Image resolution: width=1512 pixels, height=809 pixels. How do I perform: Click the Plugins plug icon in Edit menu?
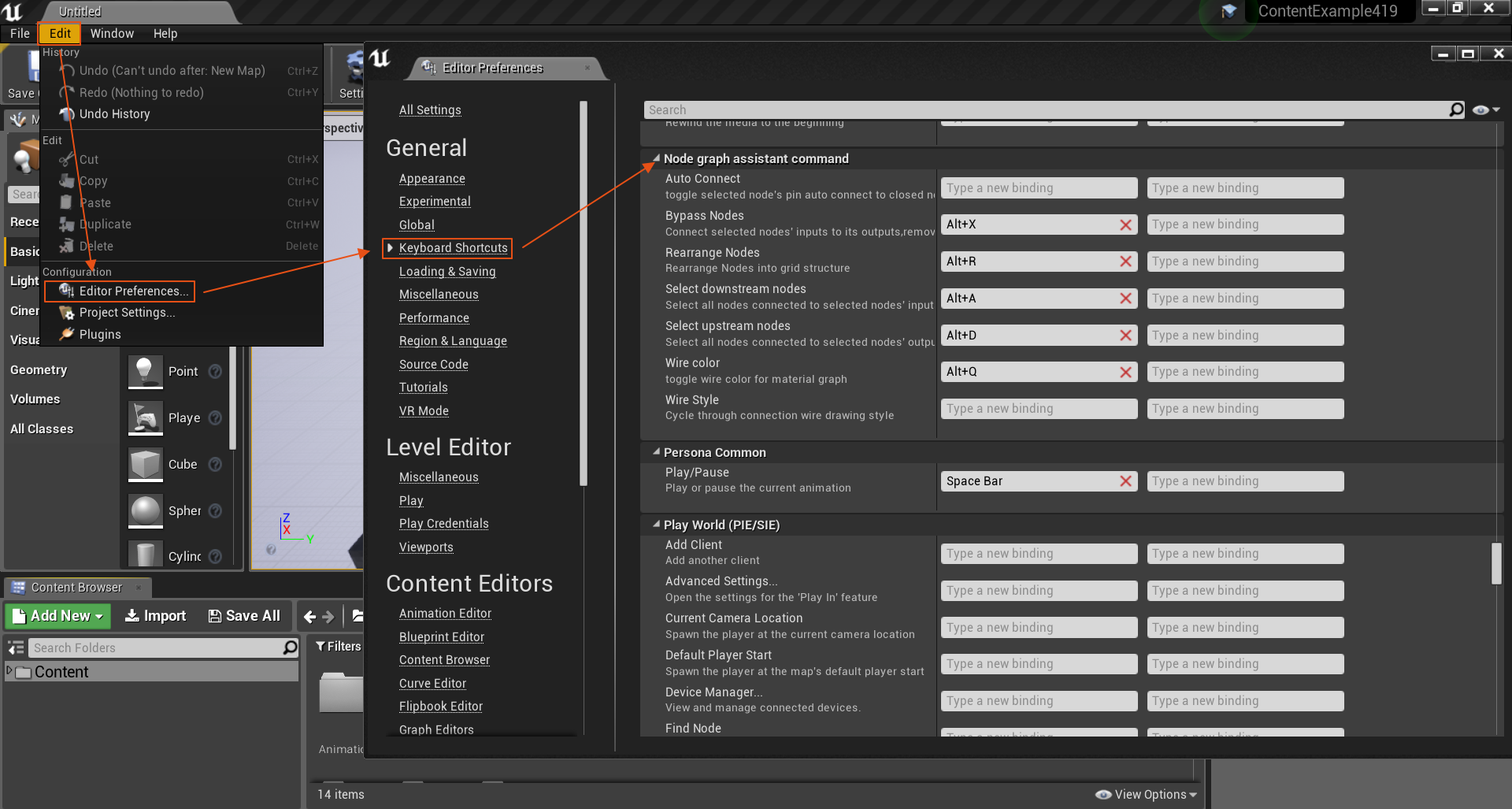[x=67, y=334]
